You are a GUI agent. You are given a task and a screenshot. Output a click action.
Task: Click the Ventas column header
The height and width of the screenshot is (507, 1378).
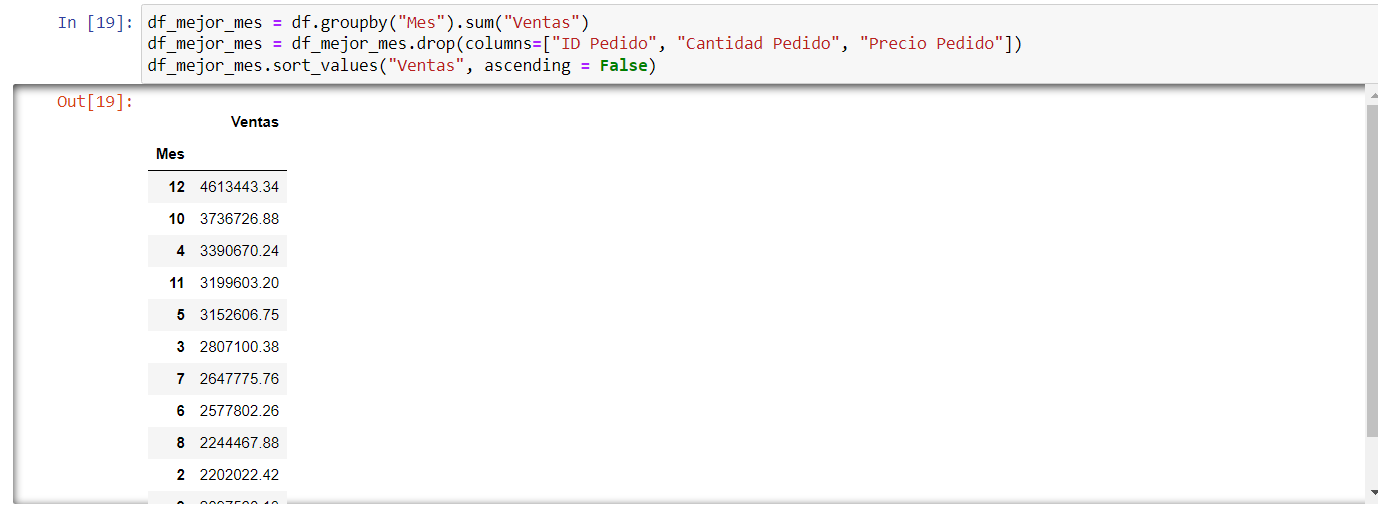tap(254, 122)
